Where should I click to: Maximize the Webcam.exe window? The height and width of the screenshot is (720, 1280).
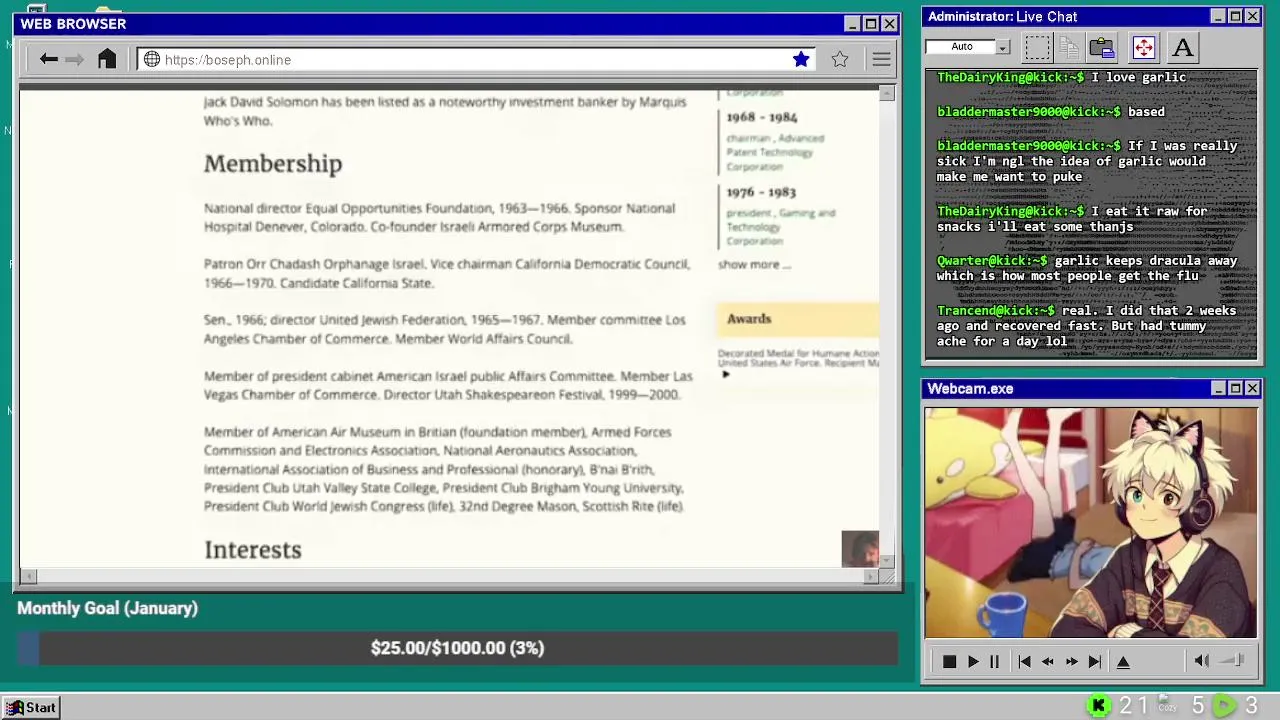[x=1235, y=389]
